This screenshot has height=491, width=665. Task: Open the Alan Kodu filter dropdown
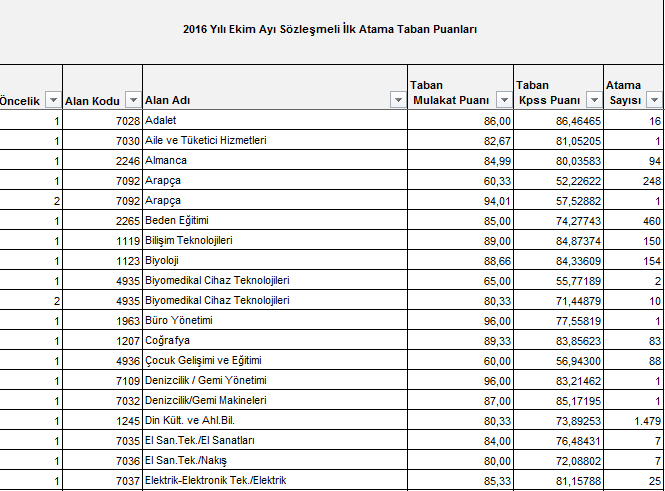[132, 101]
